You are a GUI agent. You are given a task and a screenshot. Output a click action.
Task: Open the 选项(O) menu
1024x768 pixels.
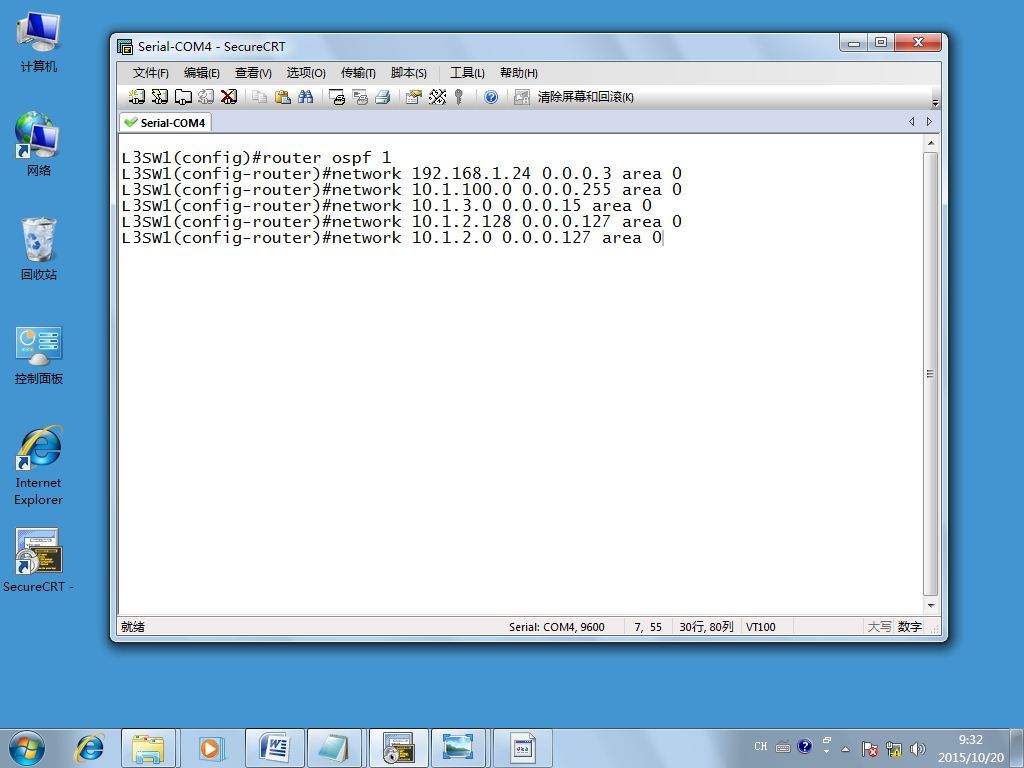point(306,72)
